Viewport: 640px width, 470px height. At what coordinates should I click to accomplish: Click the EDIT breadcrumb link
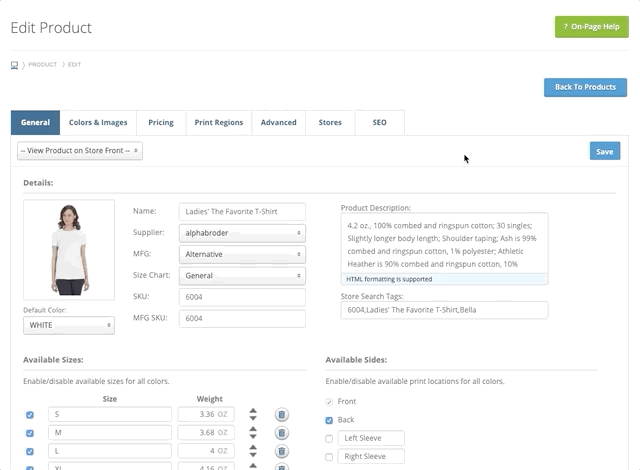[74, 64]
